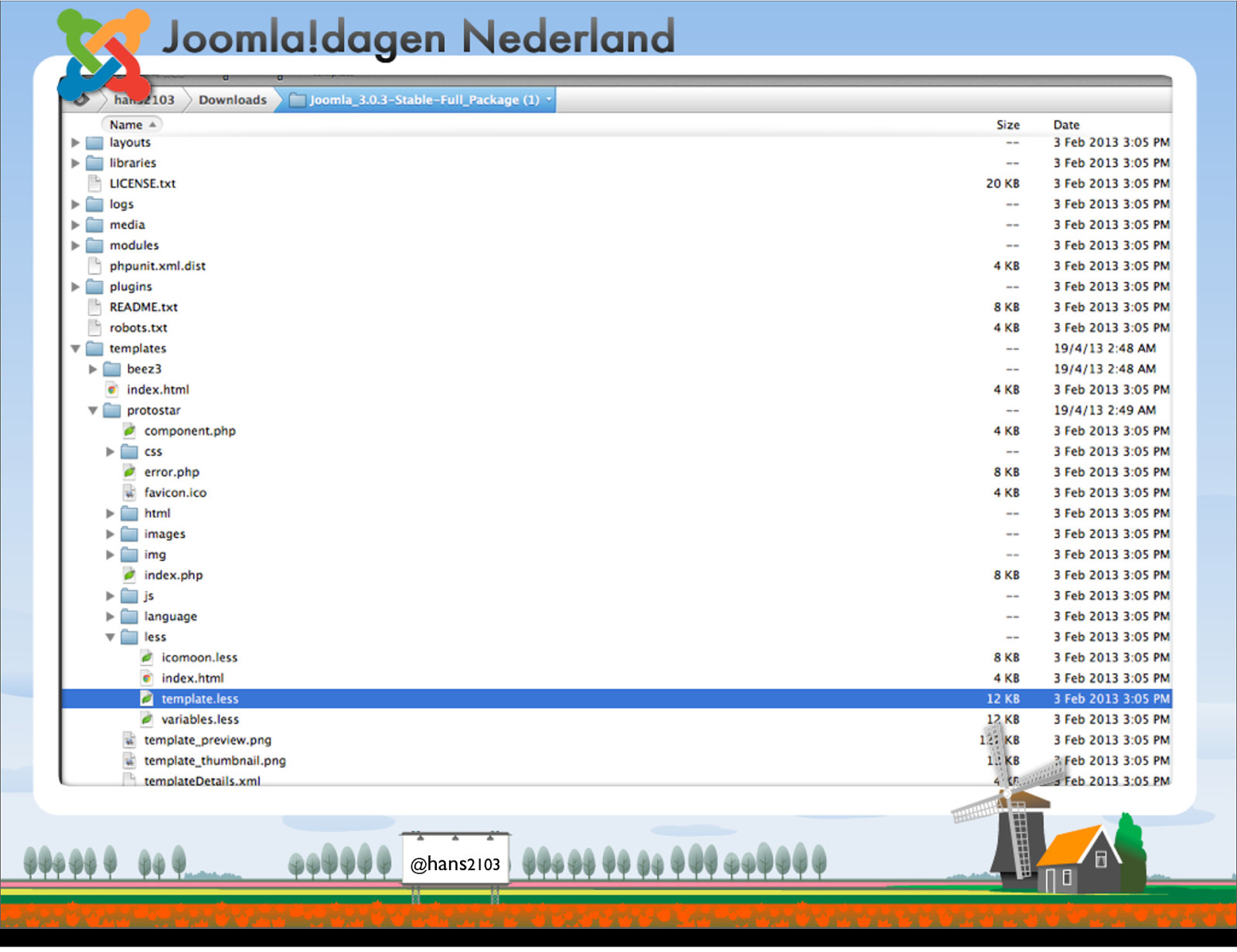Expand the media folder triangle
The width and height of the screenshot is (1237, 952).
[x=75, y=225]
